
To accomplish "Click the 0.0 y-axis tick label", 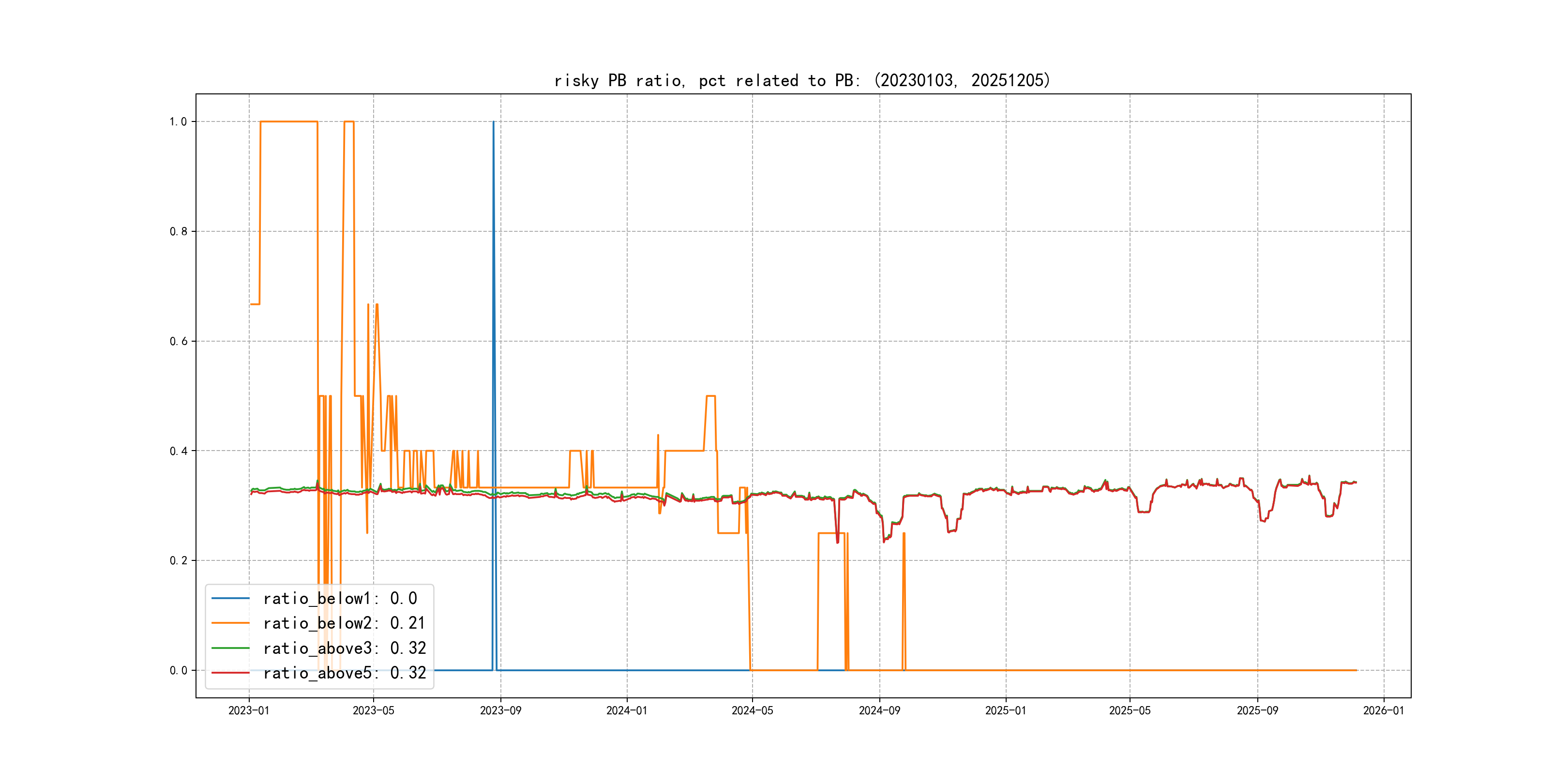I will (x=178, y=671).
